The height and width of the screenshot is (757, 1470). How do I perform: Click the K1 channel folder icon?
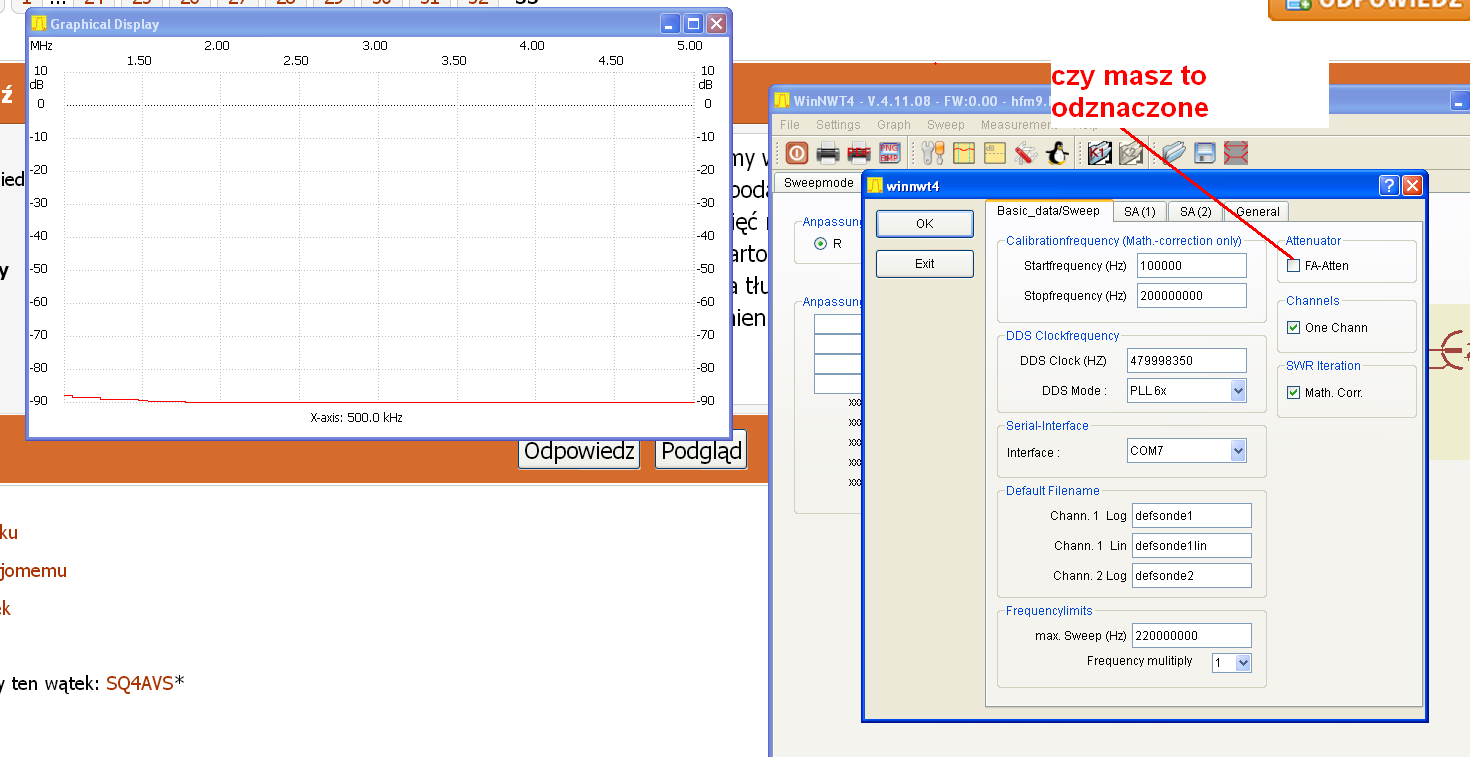click(1100, 153)
